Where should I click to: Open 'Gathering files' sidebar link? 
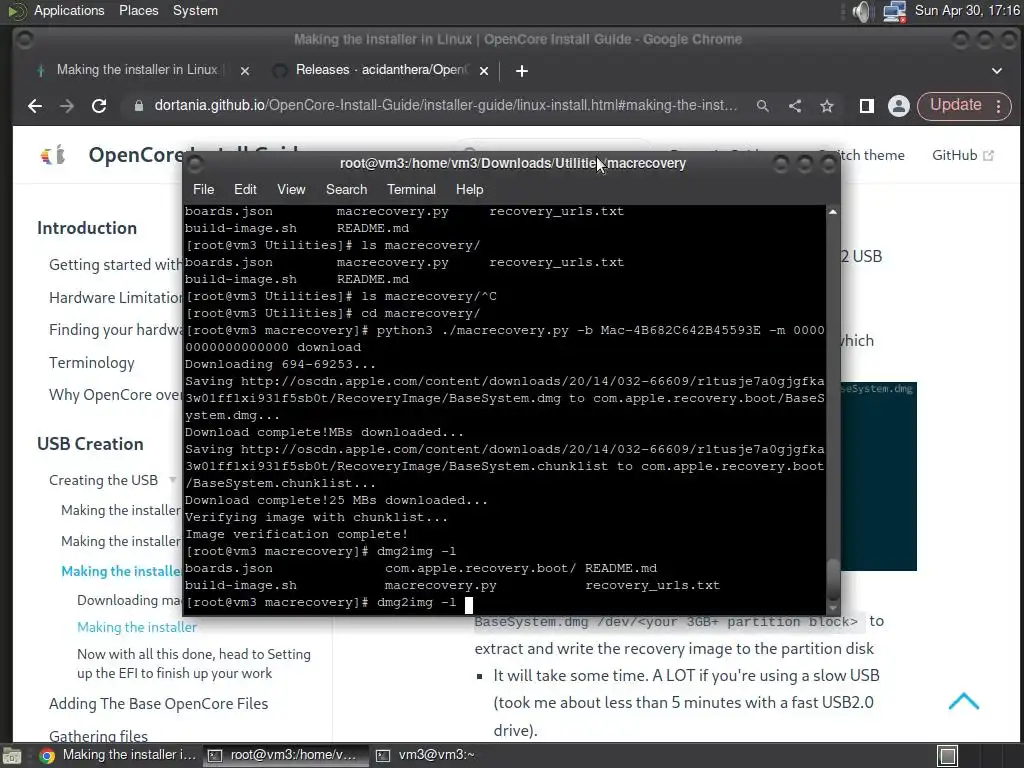98,736
